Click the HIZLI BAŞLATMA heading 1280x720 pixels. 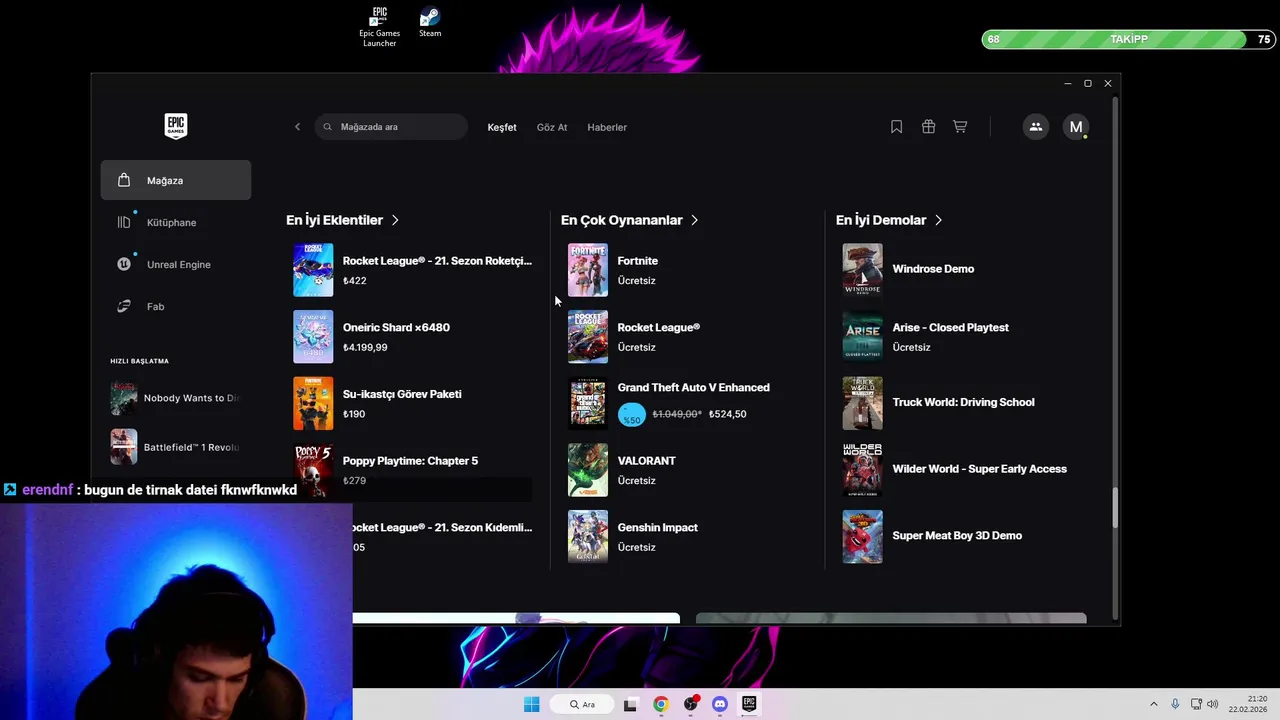tap(139, 361)
